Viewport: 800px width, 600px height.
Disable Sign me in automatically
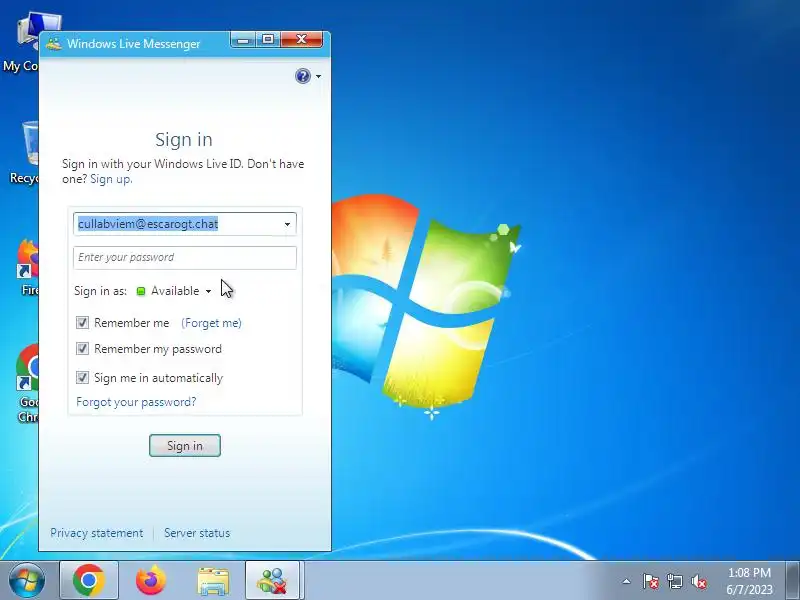(x=82, y=378)
